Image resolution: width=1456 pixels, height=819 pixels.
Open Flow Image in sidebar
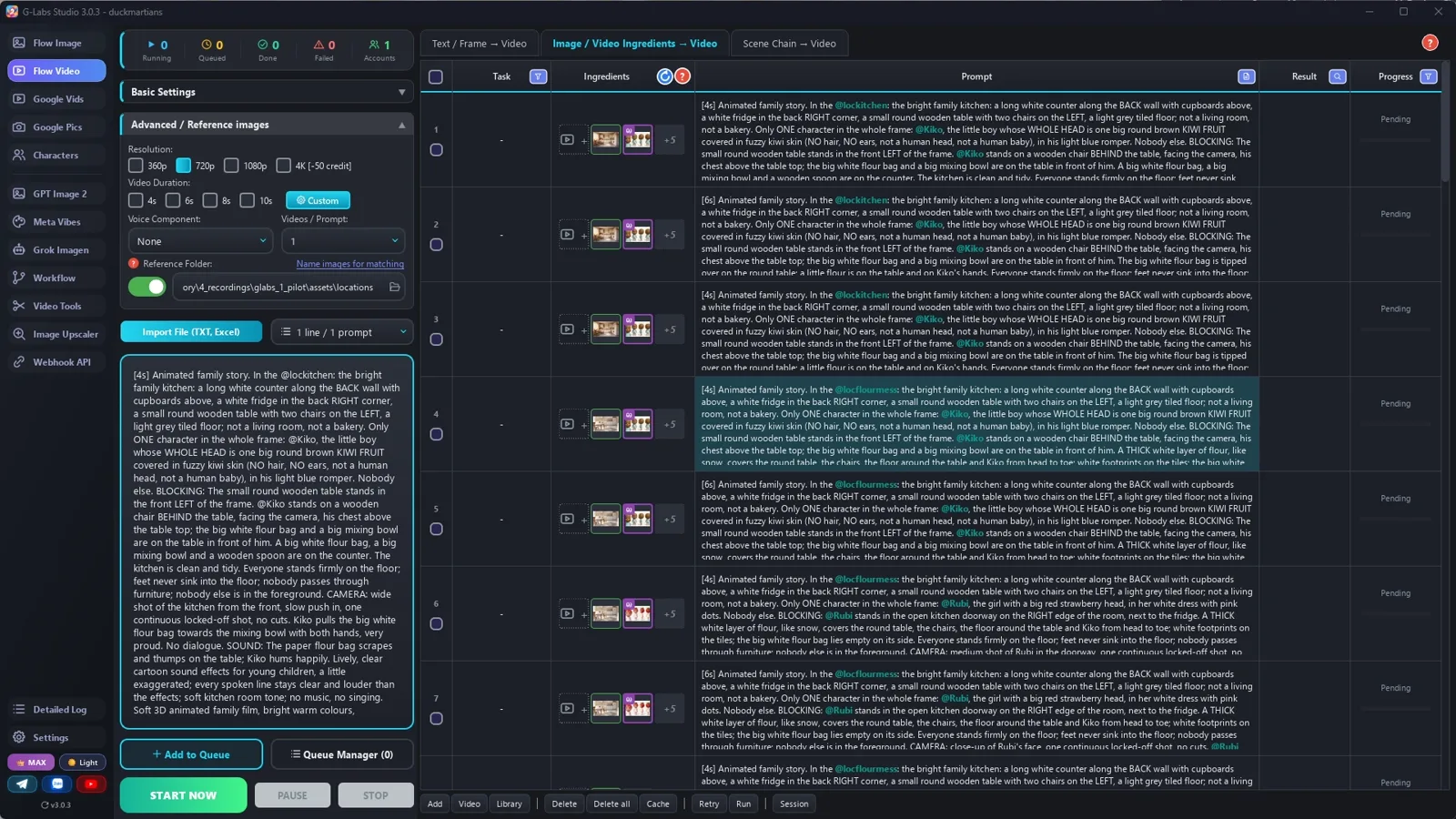click(x=56, y=43)
